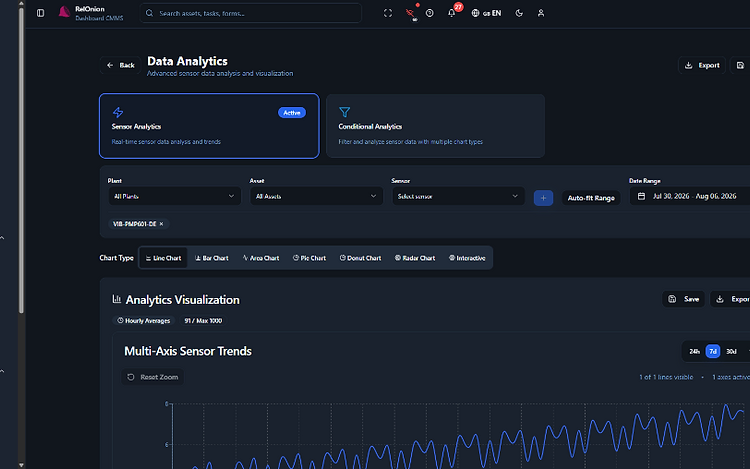
Task: Enter fullscreen mode icon
Action: (388, 13)
